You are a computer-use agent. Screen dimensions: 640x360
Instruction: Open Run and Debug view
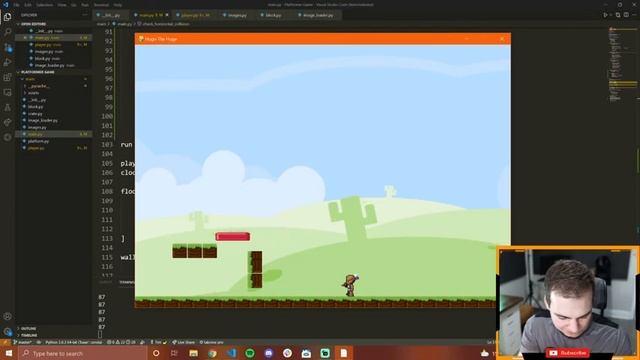(7, 62)
